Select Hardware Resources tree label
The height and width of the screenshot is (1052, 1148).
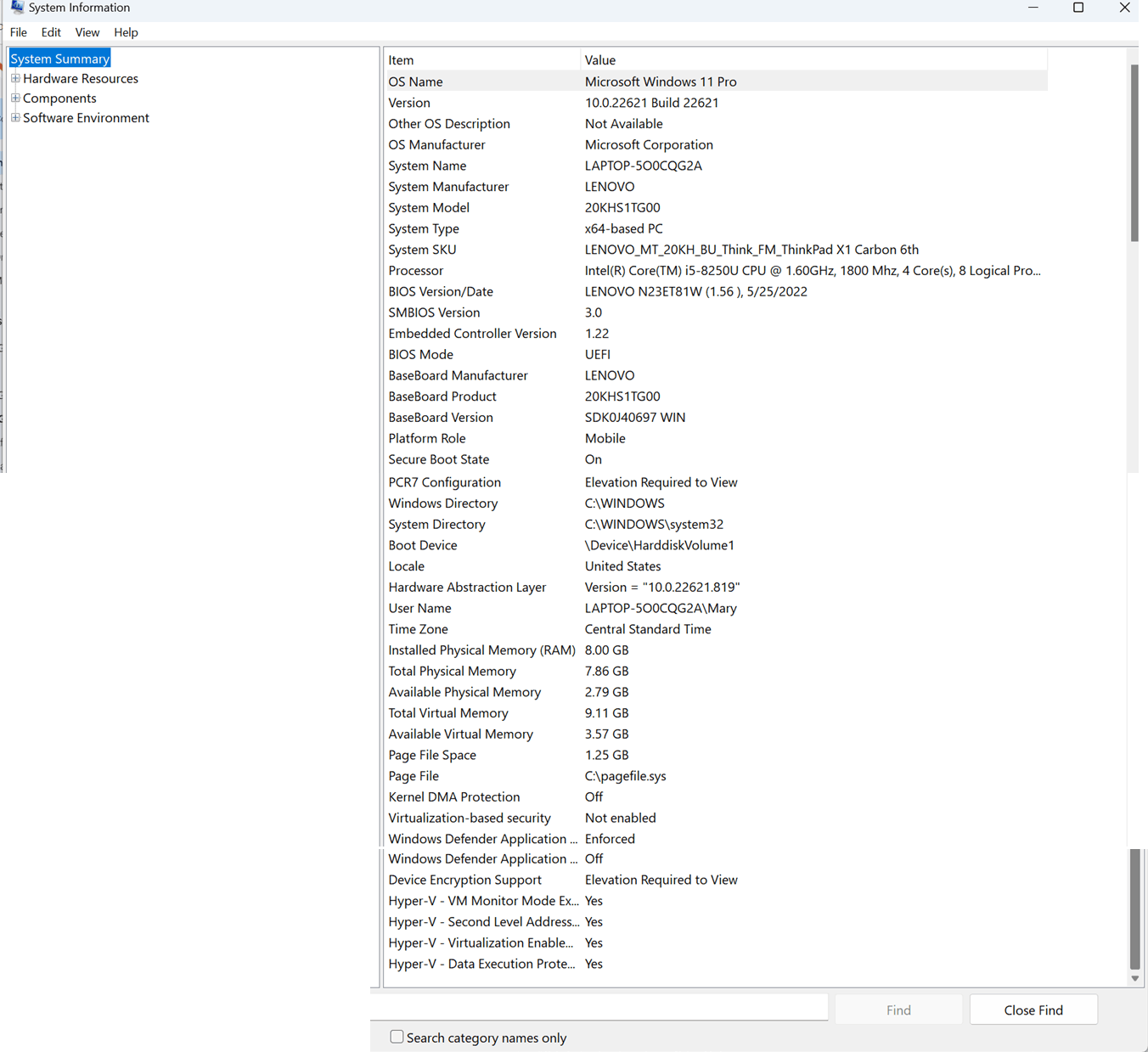pyautogui.click(x=81, y=78)
